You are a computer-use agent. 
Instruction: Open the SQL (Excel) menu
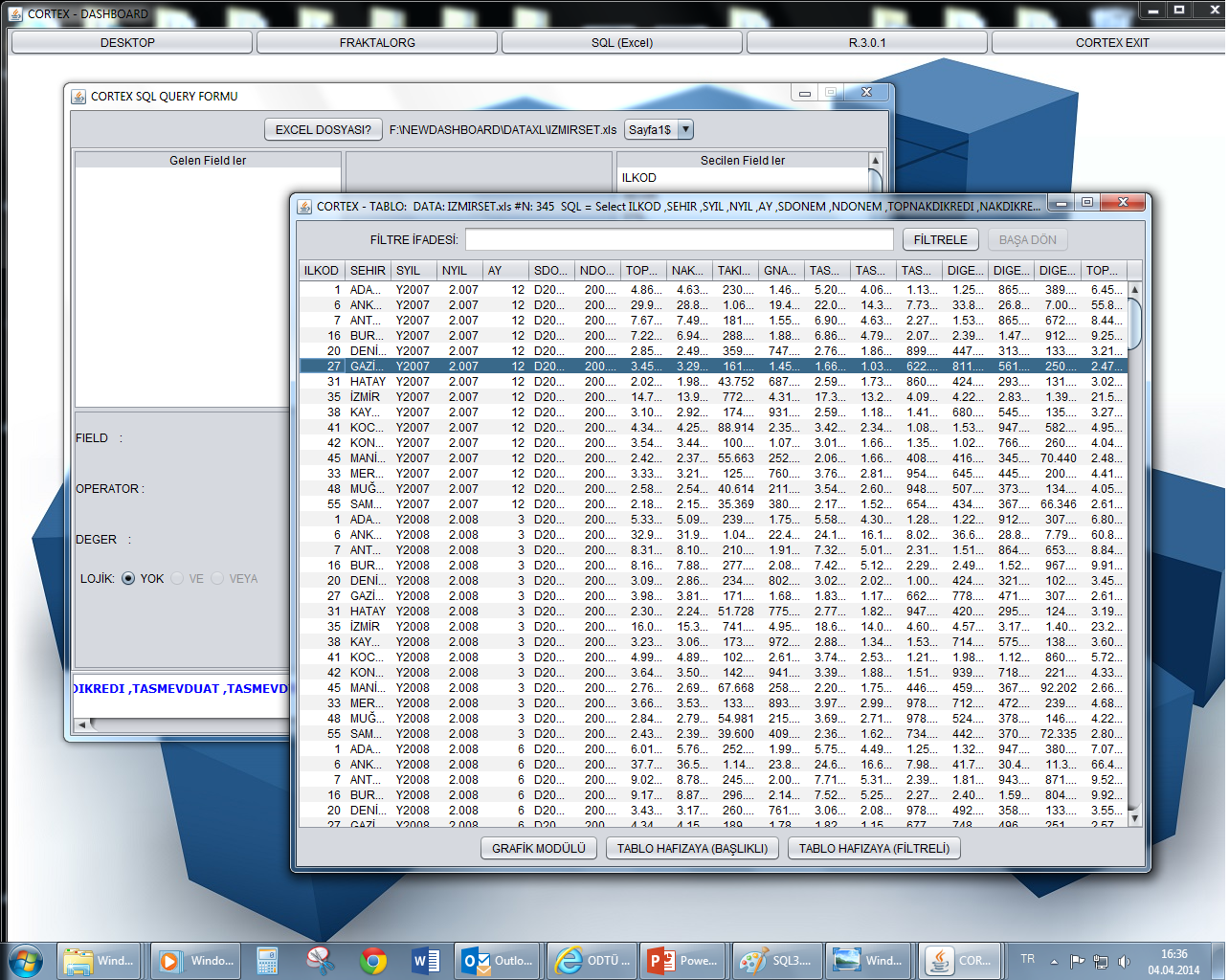(622, 42)
